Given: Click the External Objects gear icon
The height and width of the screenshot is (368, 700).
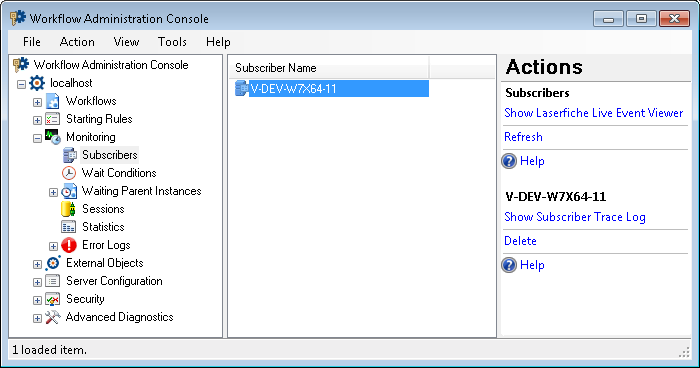Looking at the screenshot, I should click(53, 263).
